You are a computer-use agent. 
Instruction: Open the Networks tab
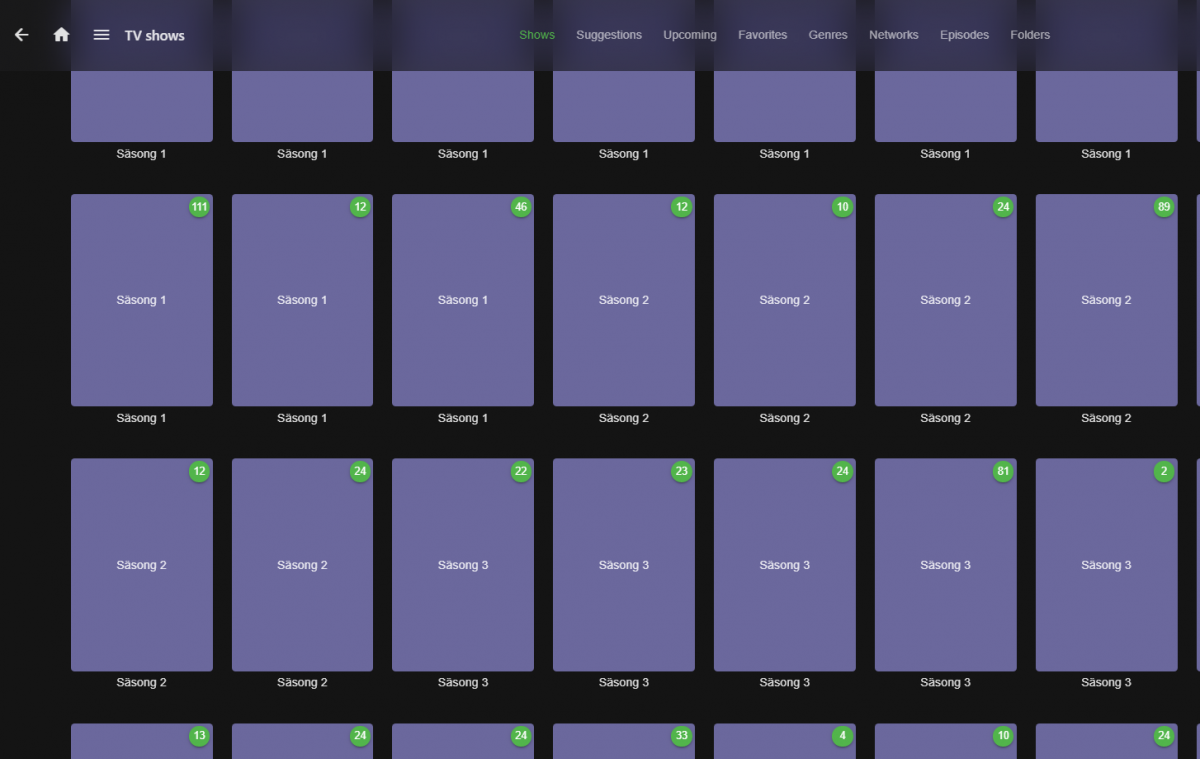pos(893,35)
